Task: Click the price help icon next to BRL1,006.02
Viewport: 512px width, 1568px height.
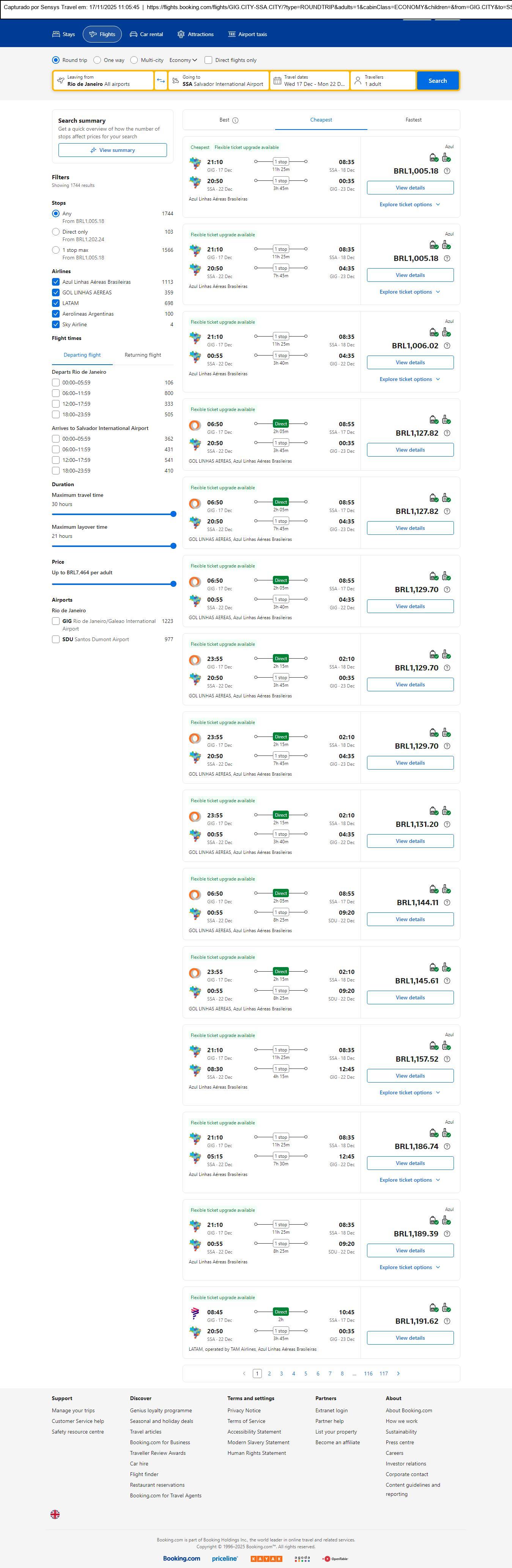Action: coord(447,346)
